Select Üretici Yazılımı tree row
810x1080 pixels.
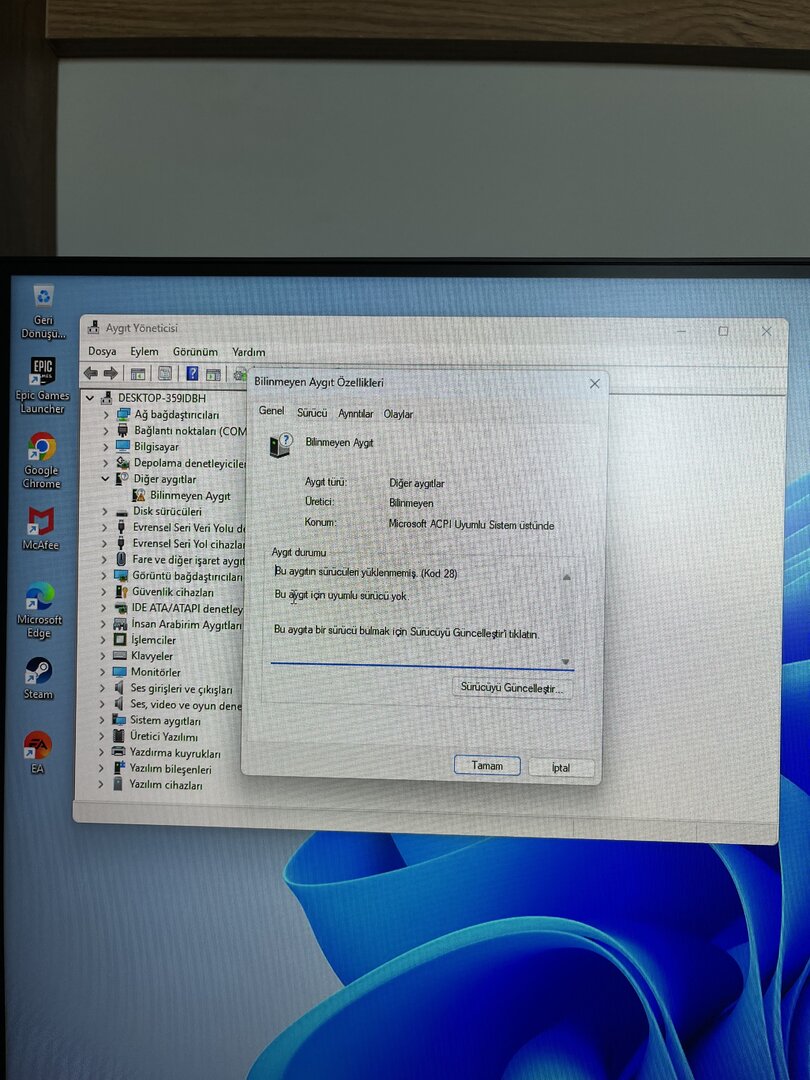(163, 736)
